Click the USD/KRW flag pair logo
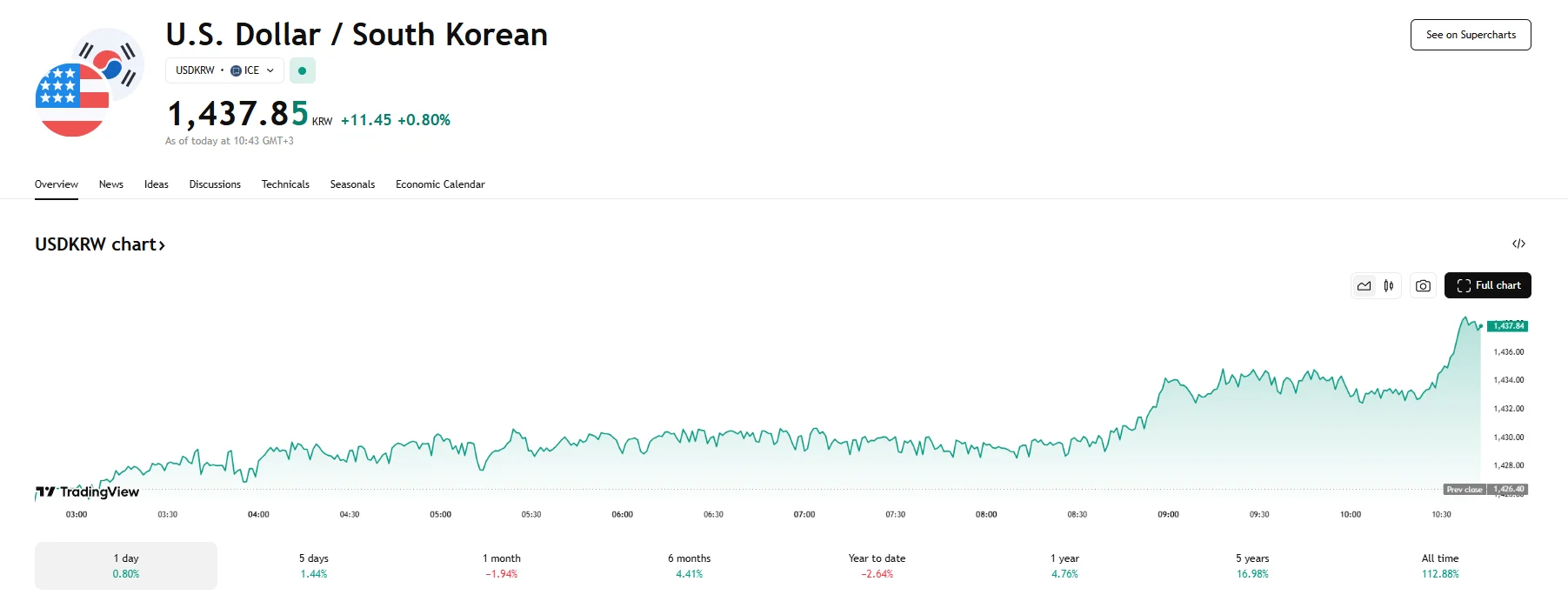 [89, 83]
